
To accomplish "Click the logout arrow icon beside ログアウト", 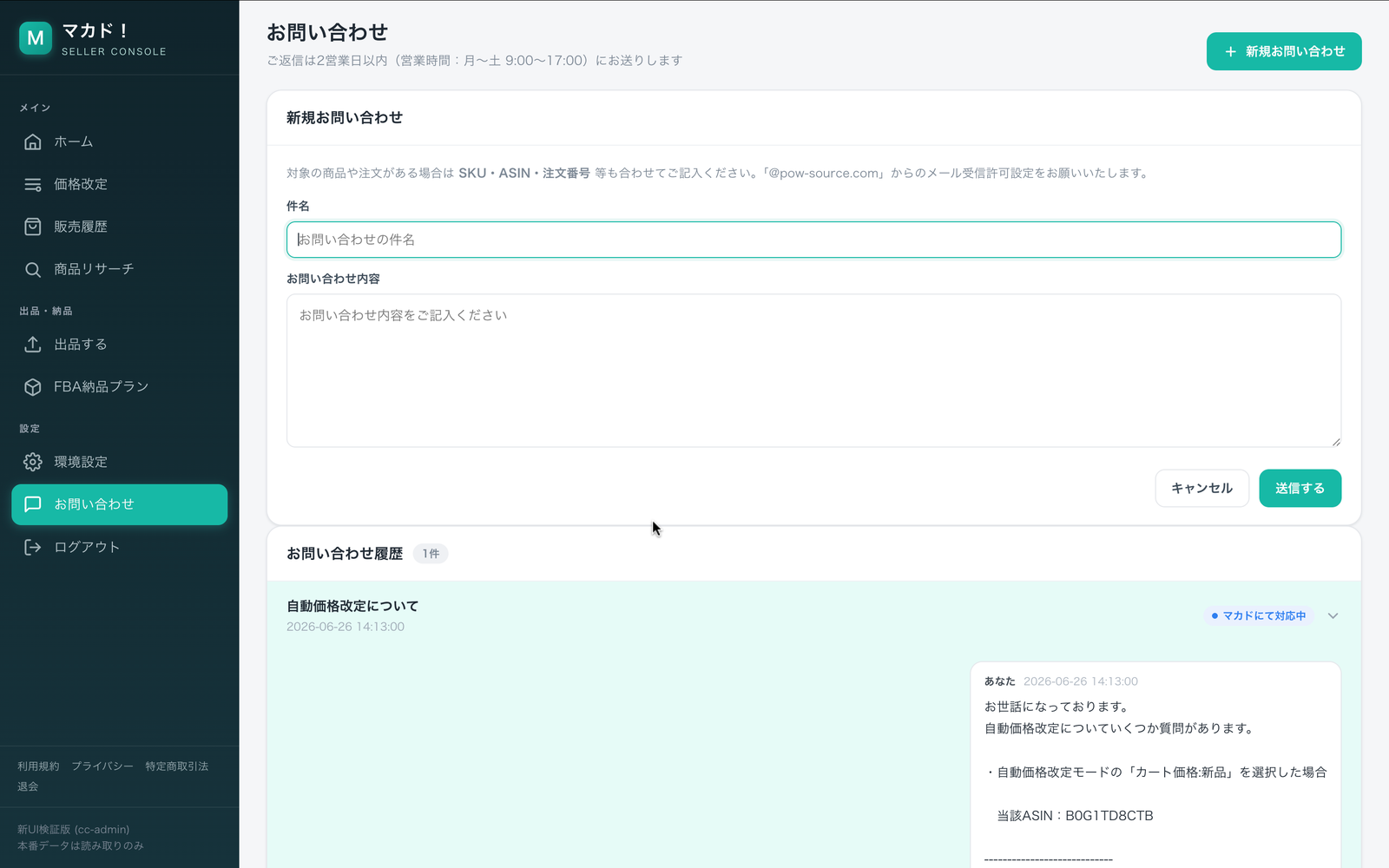I will click(33, 547).
